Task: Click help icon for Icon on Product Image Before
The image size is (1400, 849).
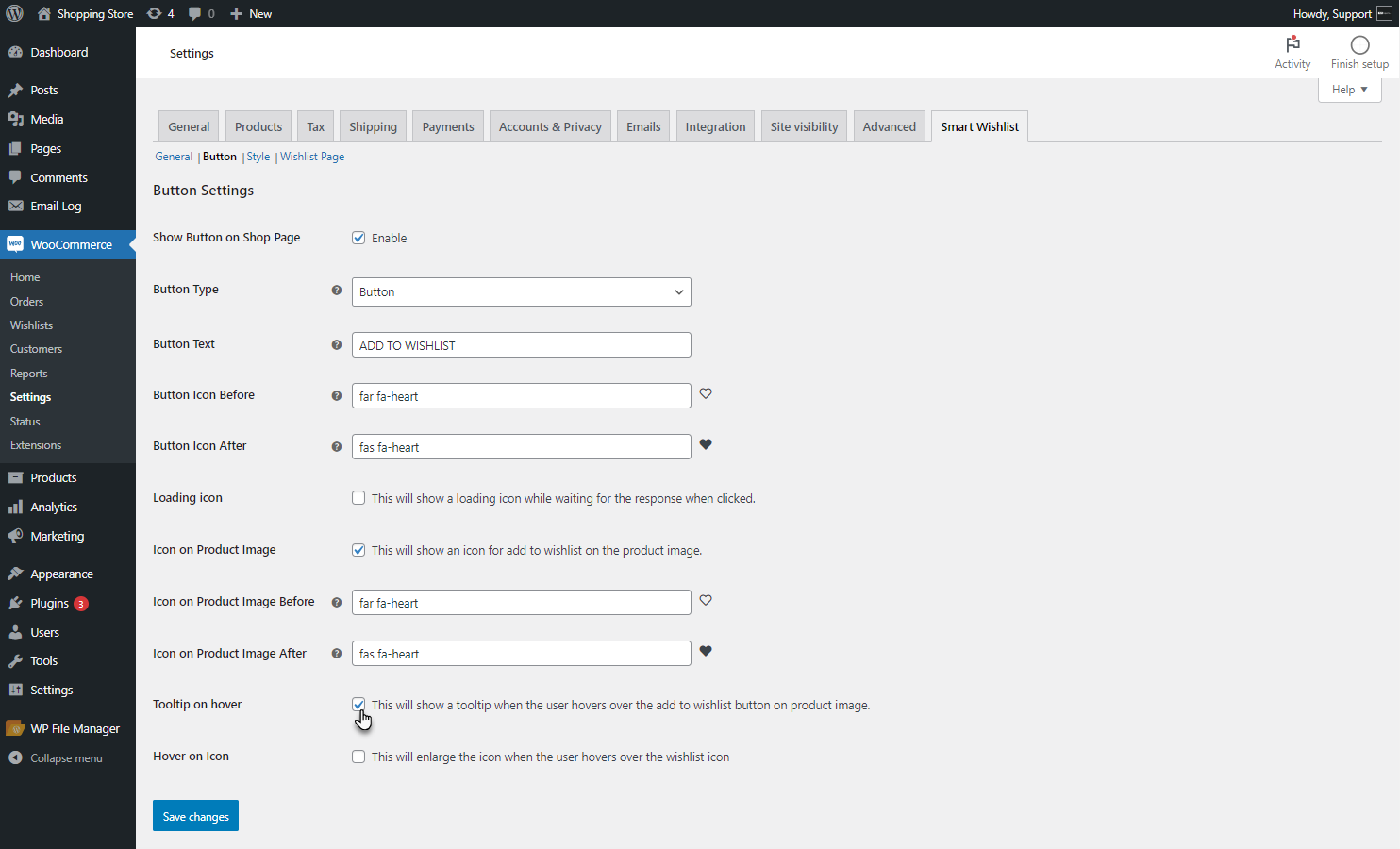Action: point(337,603)
